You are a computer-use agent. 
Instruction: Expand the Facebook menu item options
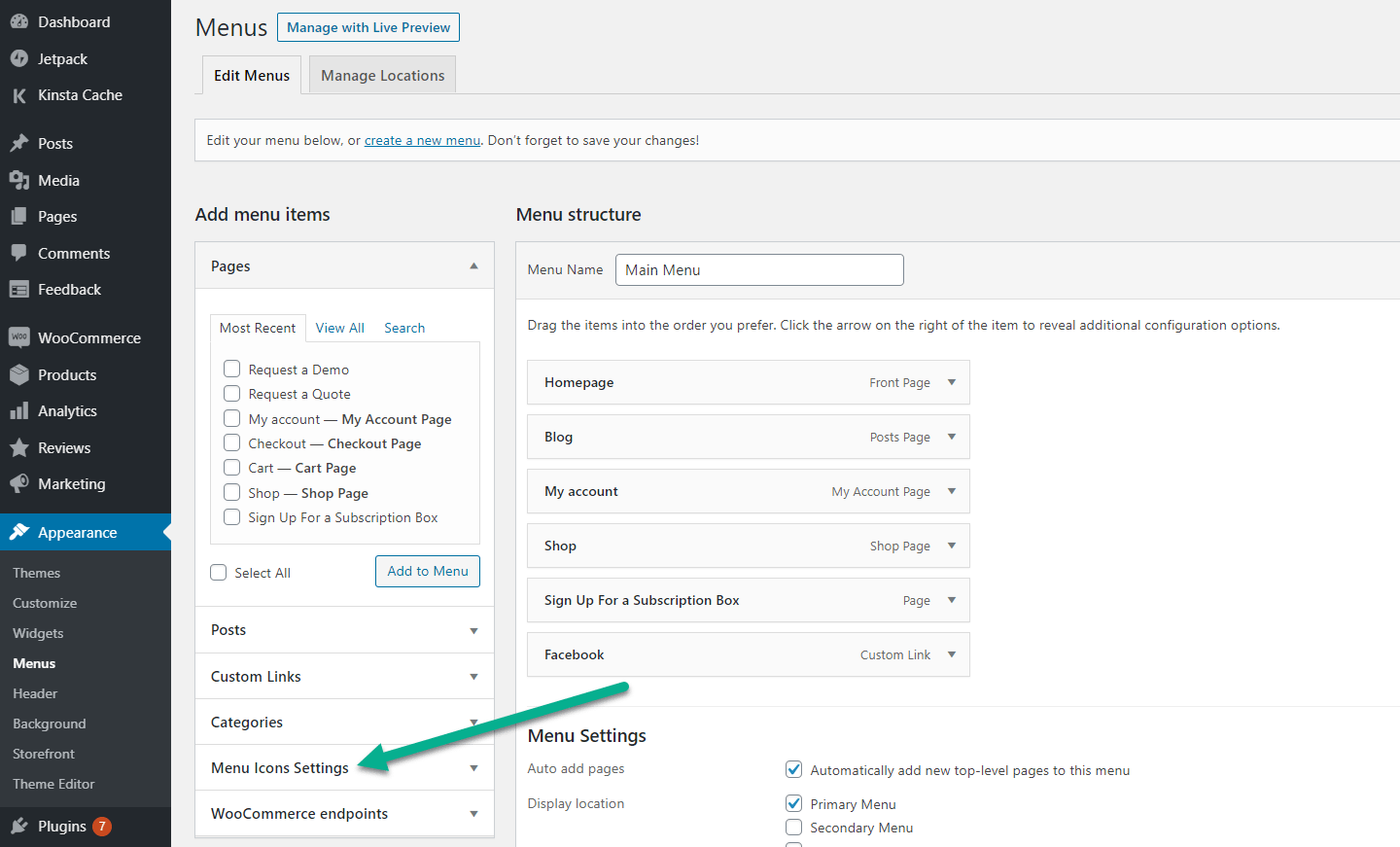[950, 654]
